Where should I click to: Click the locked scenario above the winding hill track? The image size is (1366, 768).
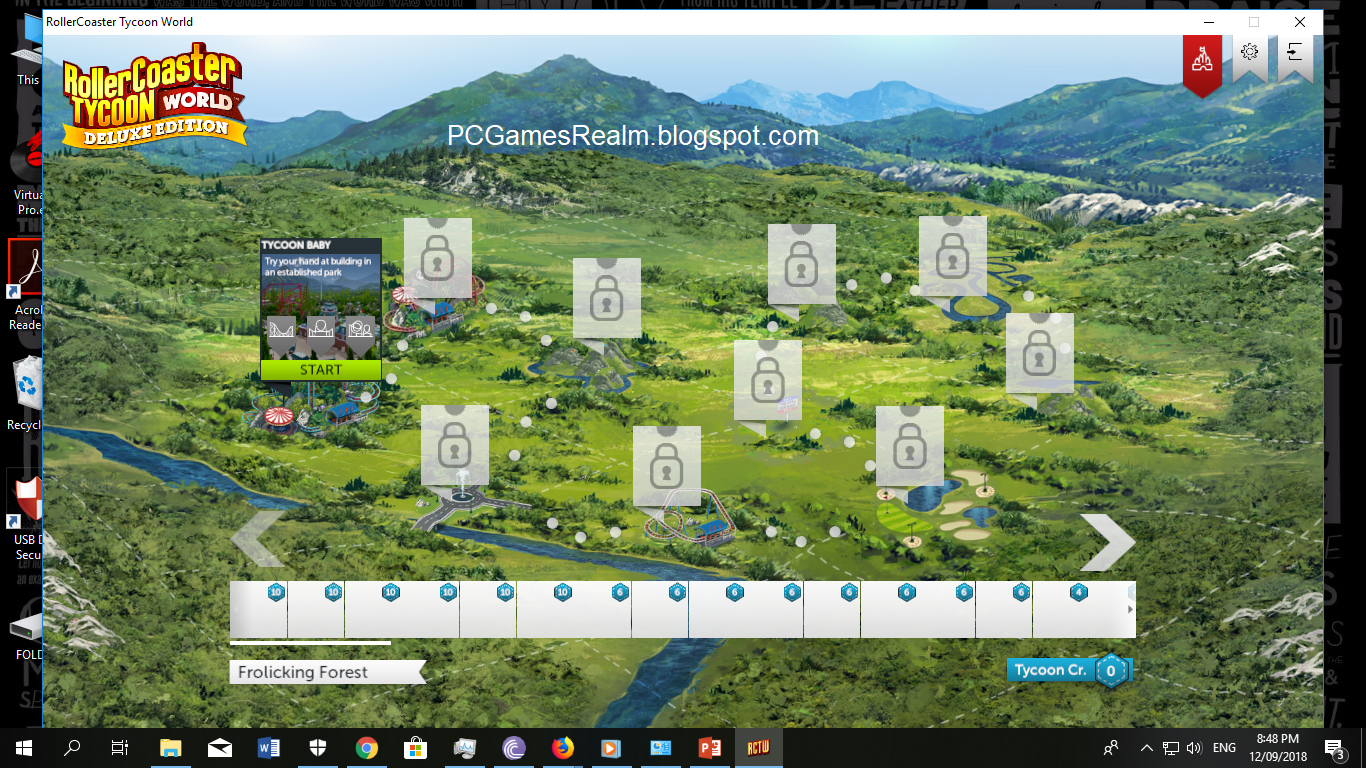[607, 300]
